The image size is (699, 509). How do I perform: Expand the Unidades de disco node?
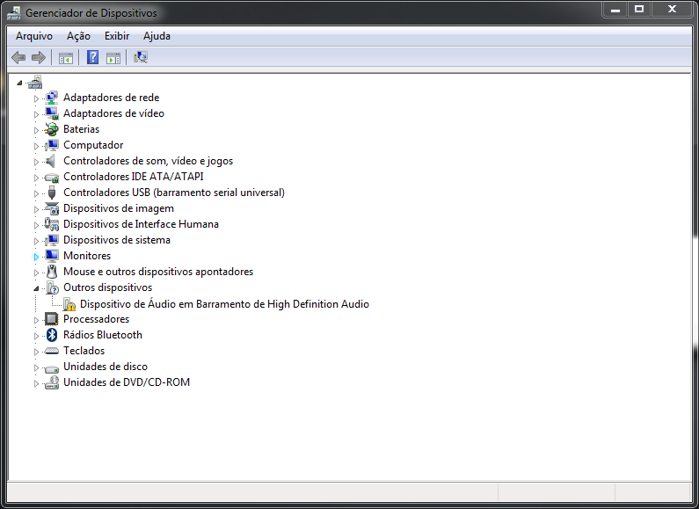[37, 367]
